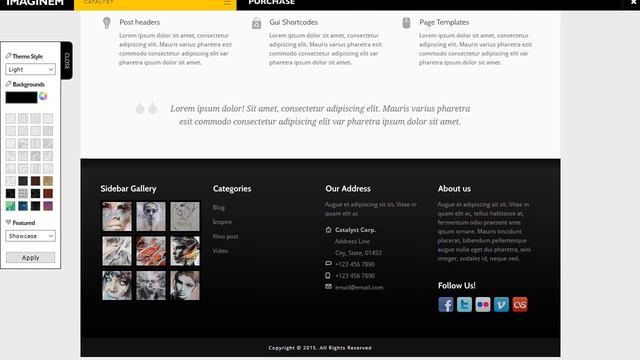The height and width of the screenshot is (360, 640).
Task: Click the brush icon beside Theme Style
Action: (x=8, y=56)
